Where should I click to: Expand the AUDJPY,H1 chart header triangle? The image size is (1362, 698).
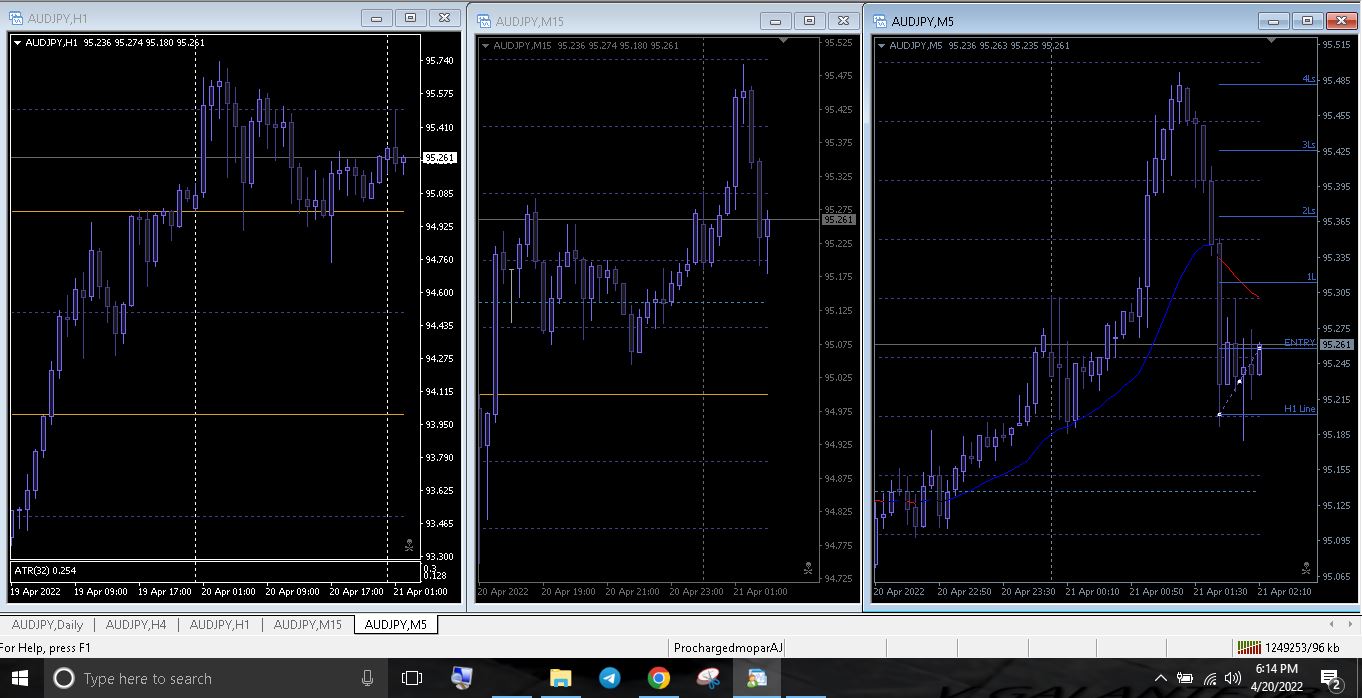18,42
